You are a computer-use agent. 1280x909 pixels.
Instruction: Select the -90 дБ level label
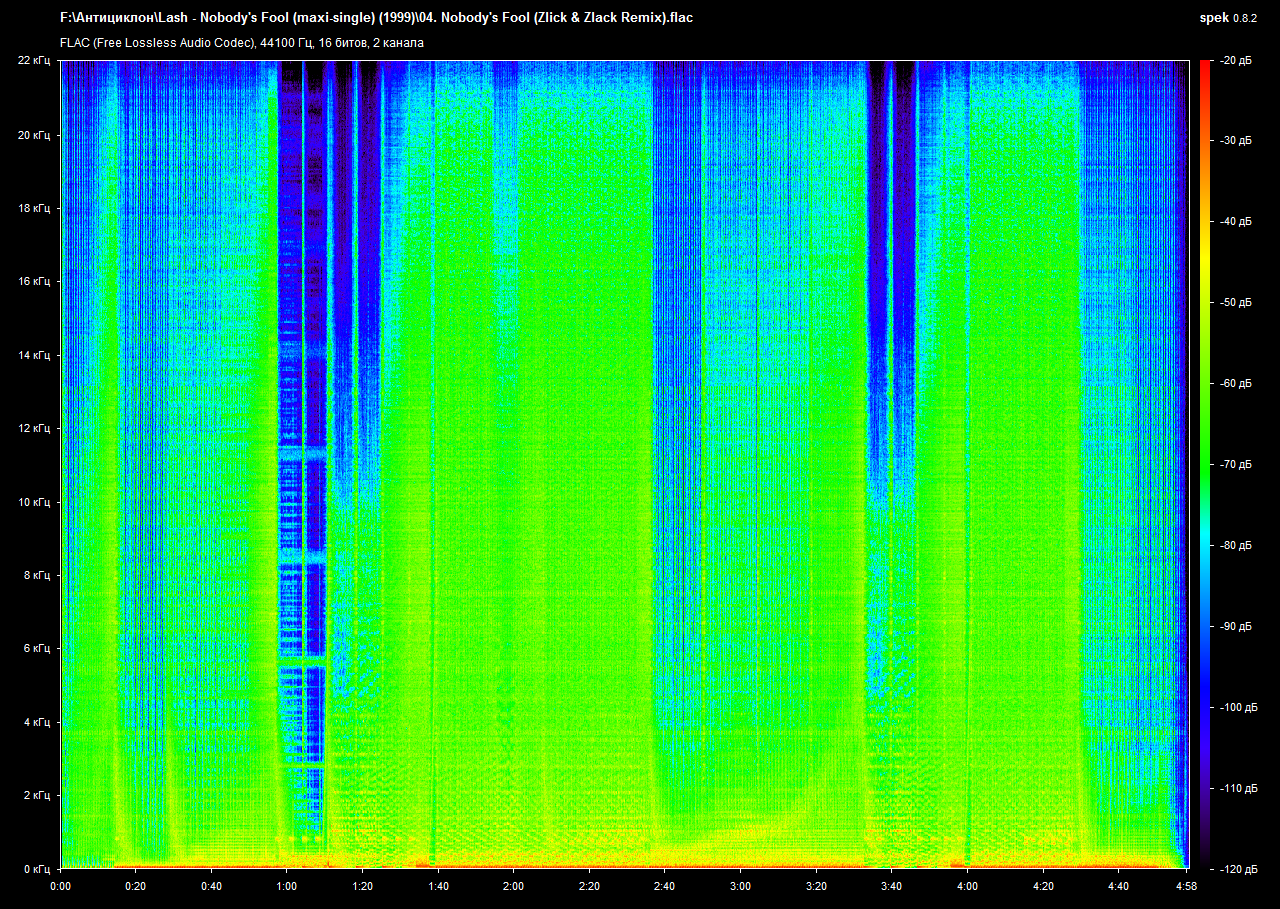1236,627
